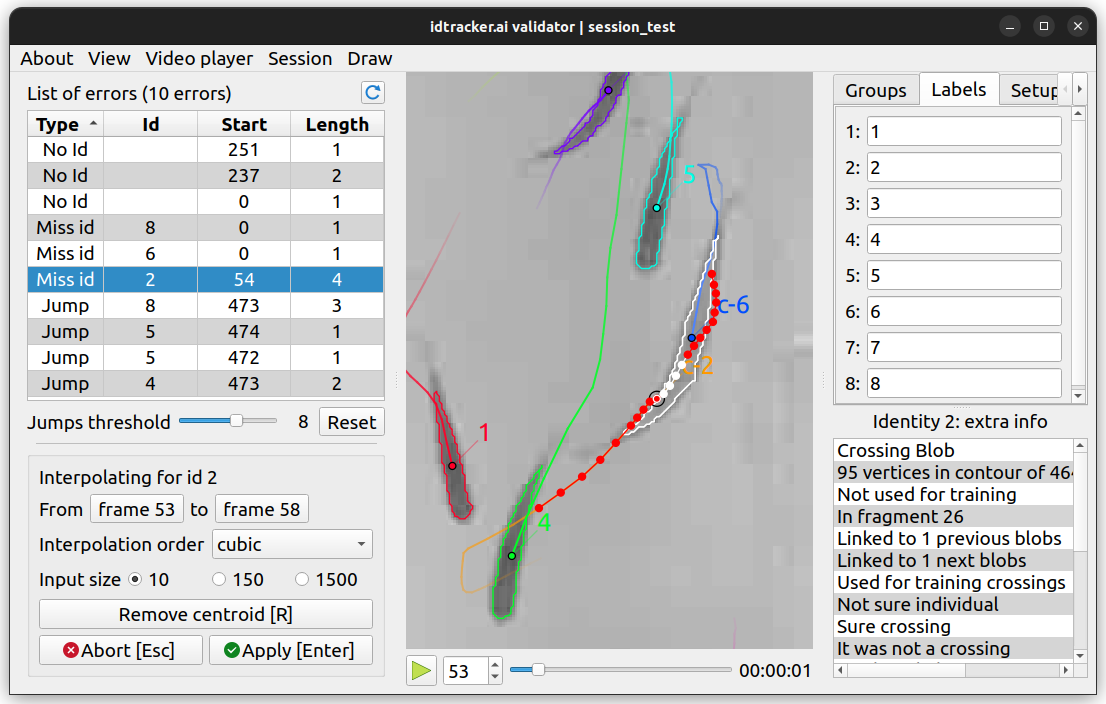Select input size 1500 radio button
Viewport: 1106px width, 704px height.
point(302,579)
